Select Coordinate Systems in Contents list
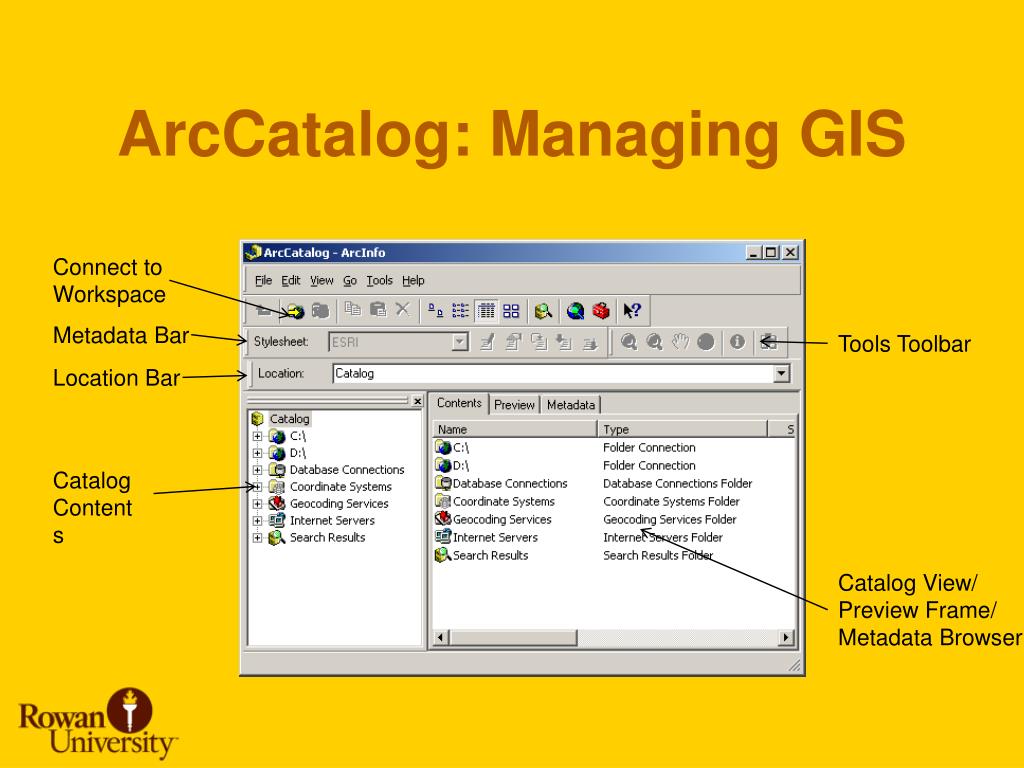1024x768 pixels. (504, 502)
